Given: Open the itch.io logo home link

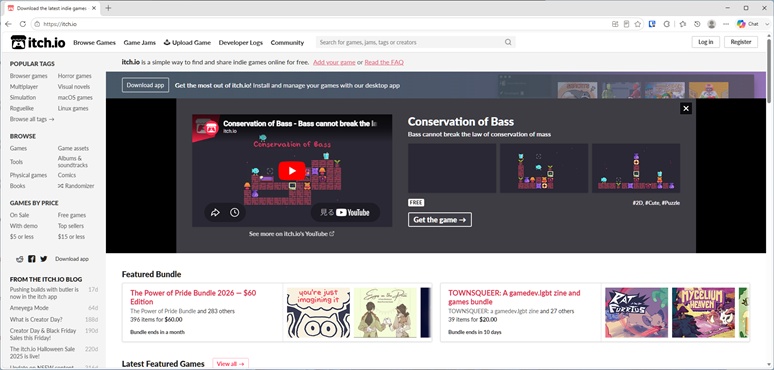Looking at the screenshot, I should click(38, 42).
